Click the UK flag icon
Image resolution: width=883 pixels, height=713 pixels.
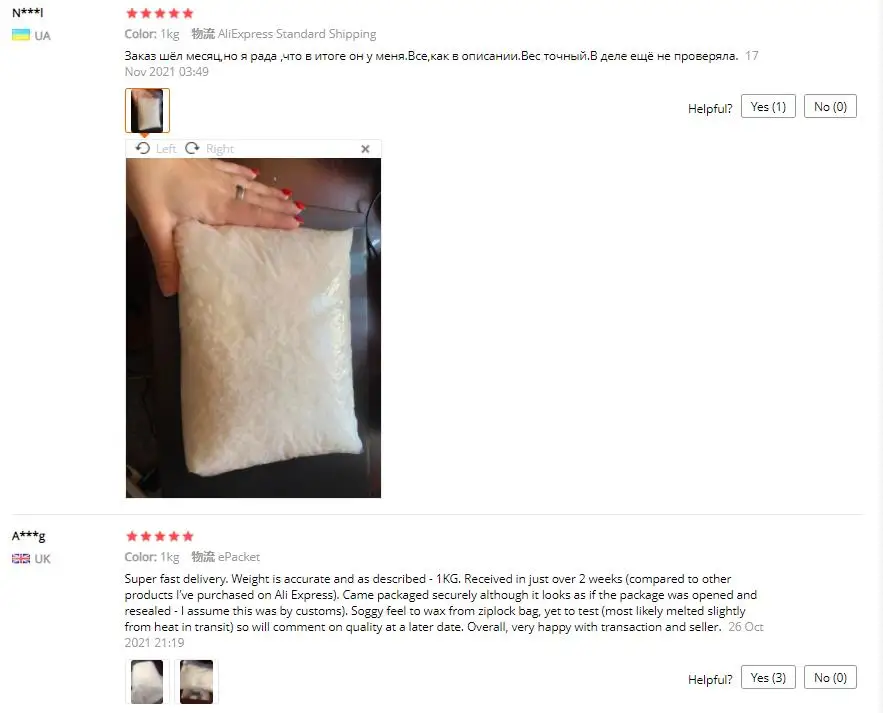pos(21,558)
